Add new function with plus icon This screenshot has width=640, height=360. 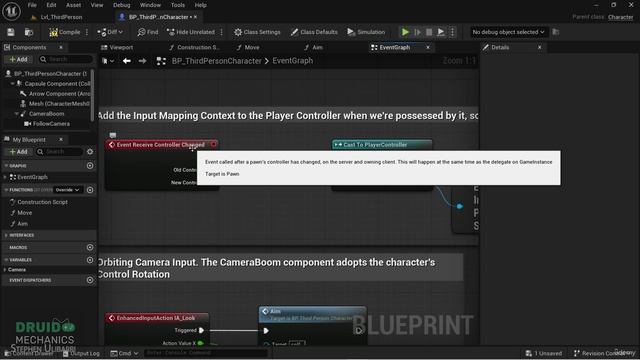[x=90, y=190]
